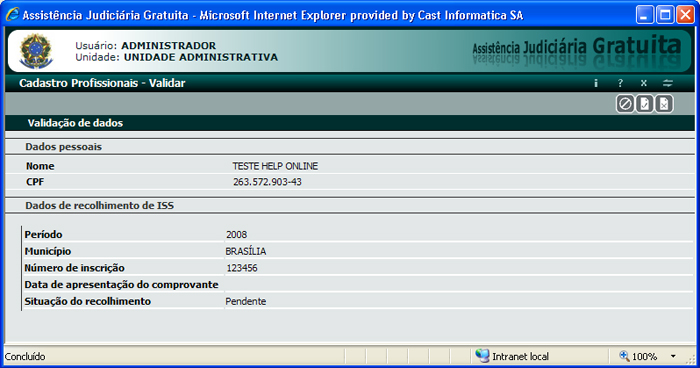Click the Situação do recolhimento label

coord(88,301)
